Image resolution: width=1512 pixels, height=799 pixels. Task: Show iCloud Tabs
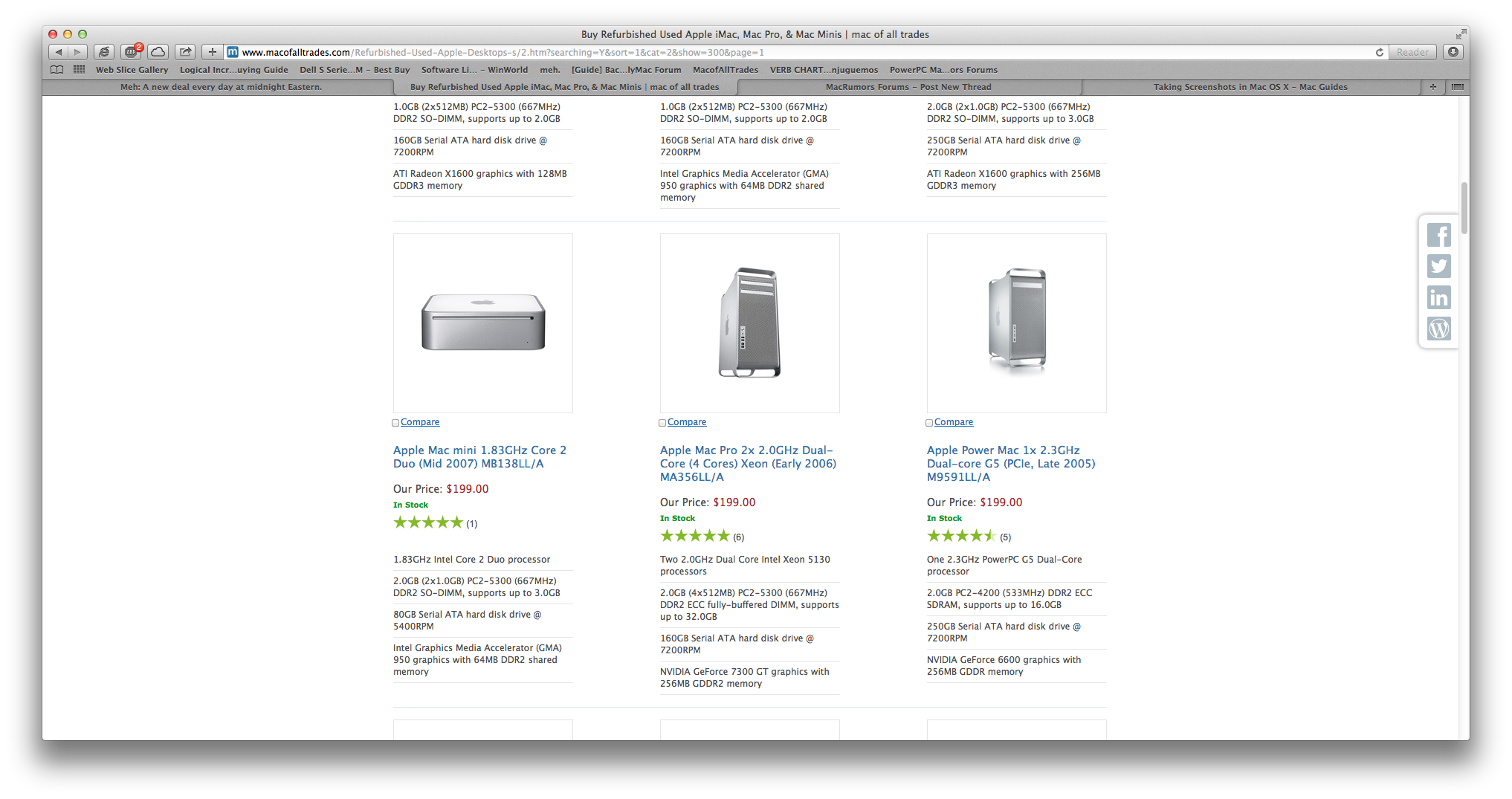(158, 52)
